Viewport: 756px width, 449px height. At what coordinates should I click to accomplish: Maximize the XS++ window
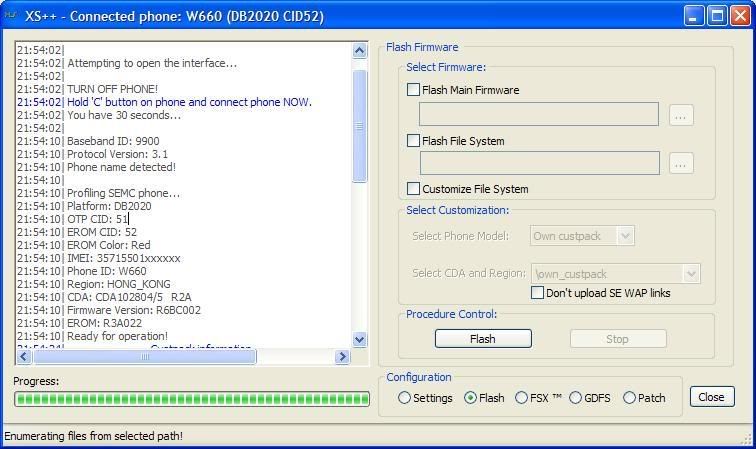(x=717, y=16)
